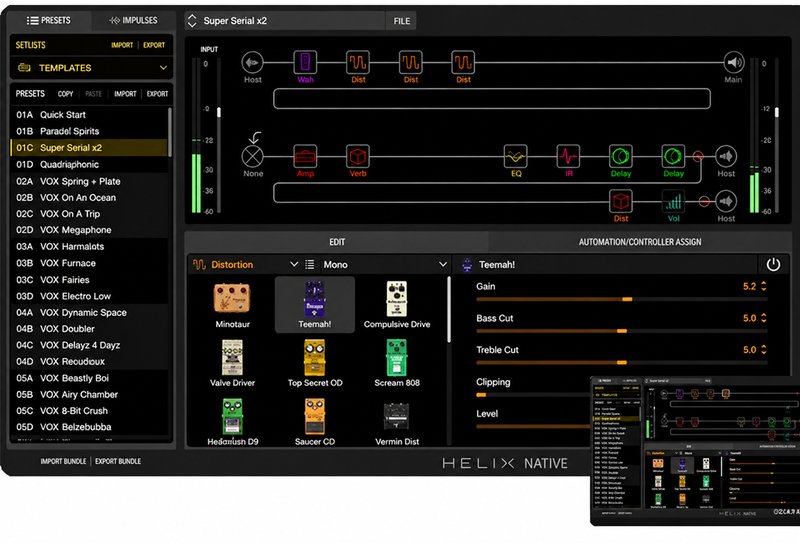Image resolution: width=800 pixels, height=543 pixels.
Task: Choose the Scream 808 pedal
Action: coord(397,363)
